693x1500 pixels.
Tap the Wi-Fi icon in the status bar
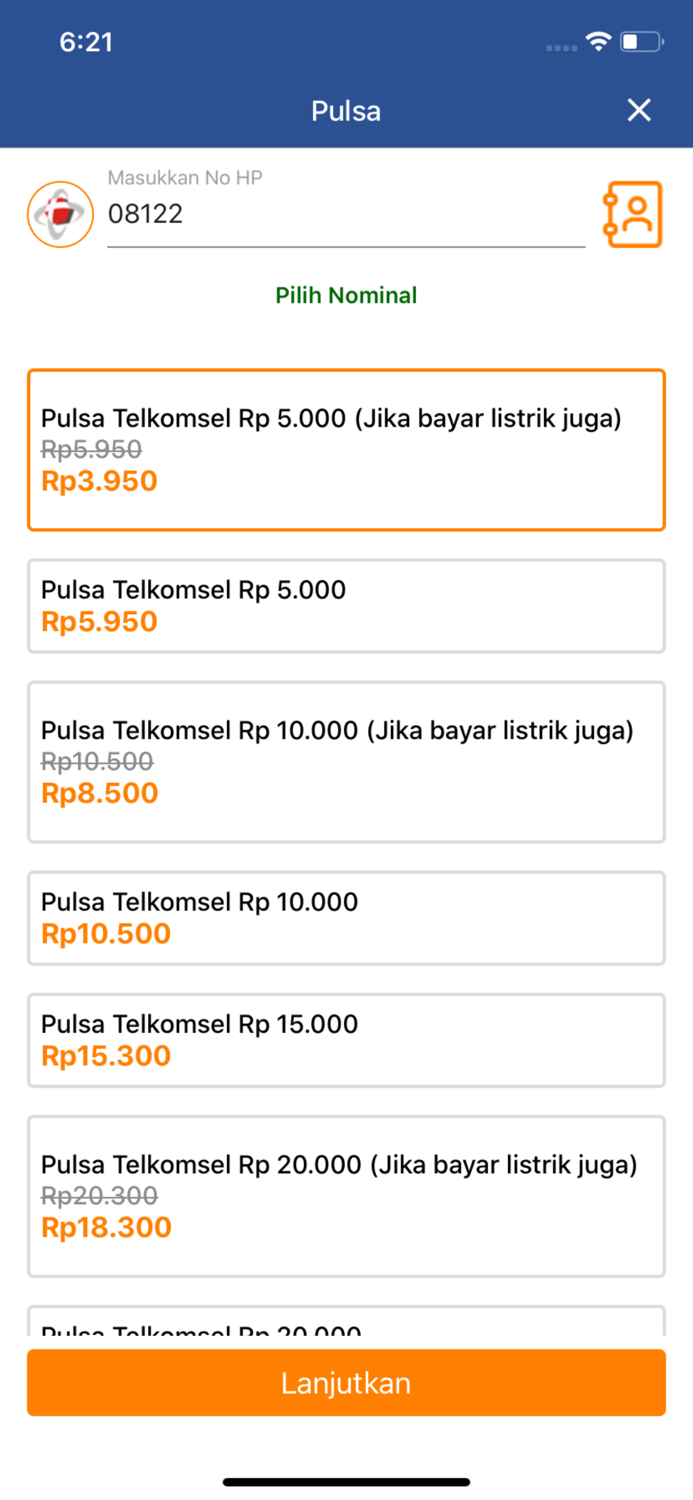[597, 42]
